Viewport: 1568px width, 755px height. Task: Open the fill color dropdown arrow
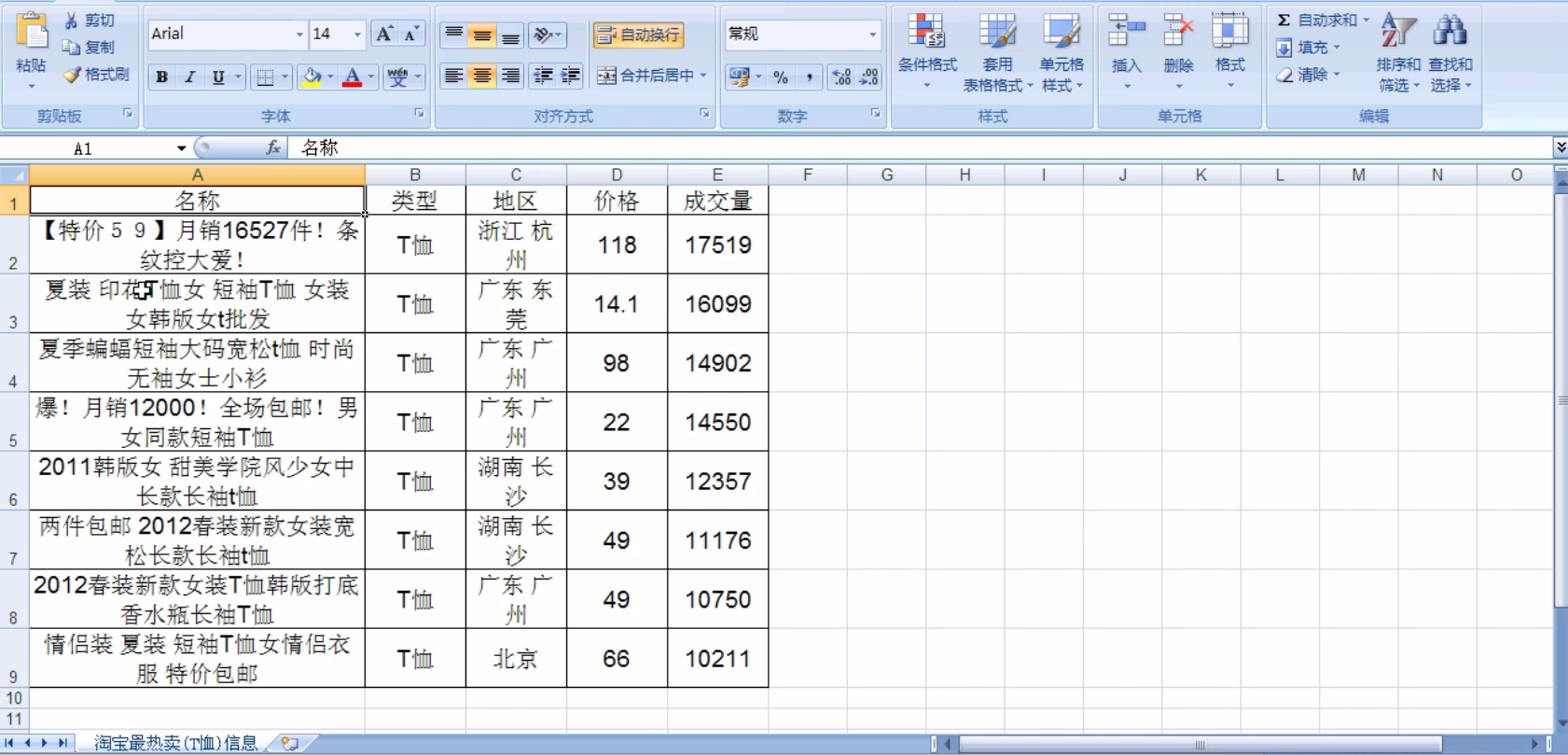(330, 77)
